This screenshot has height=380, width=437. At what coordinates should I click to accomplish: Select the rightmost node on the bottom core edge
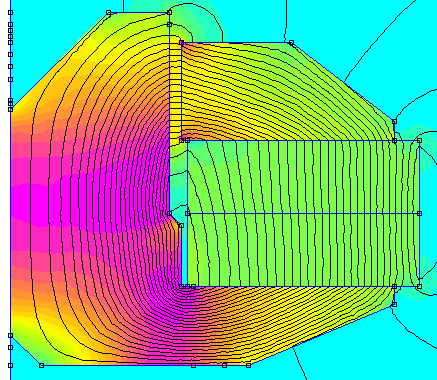click(x=248, y=366)
